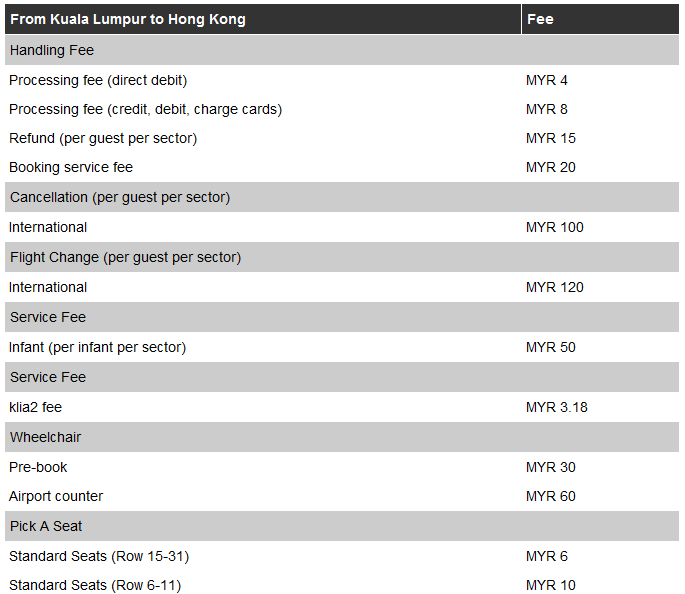
Task: Click 'Infant (per infant per sector)' row
Action: [x=98, y=347]
